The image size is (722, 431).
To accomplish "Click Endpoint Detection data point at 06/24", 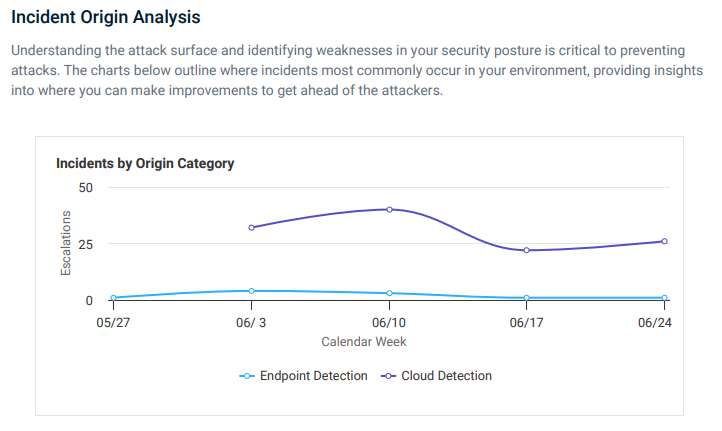I will pos(664,297).
